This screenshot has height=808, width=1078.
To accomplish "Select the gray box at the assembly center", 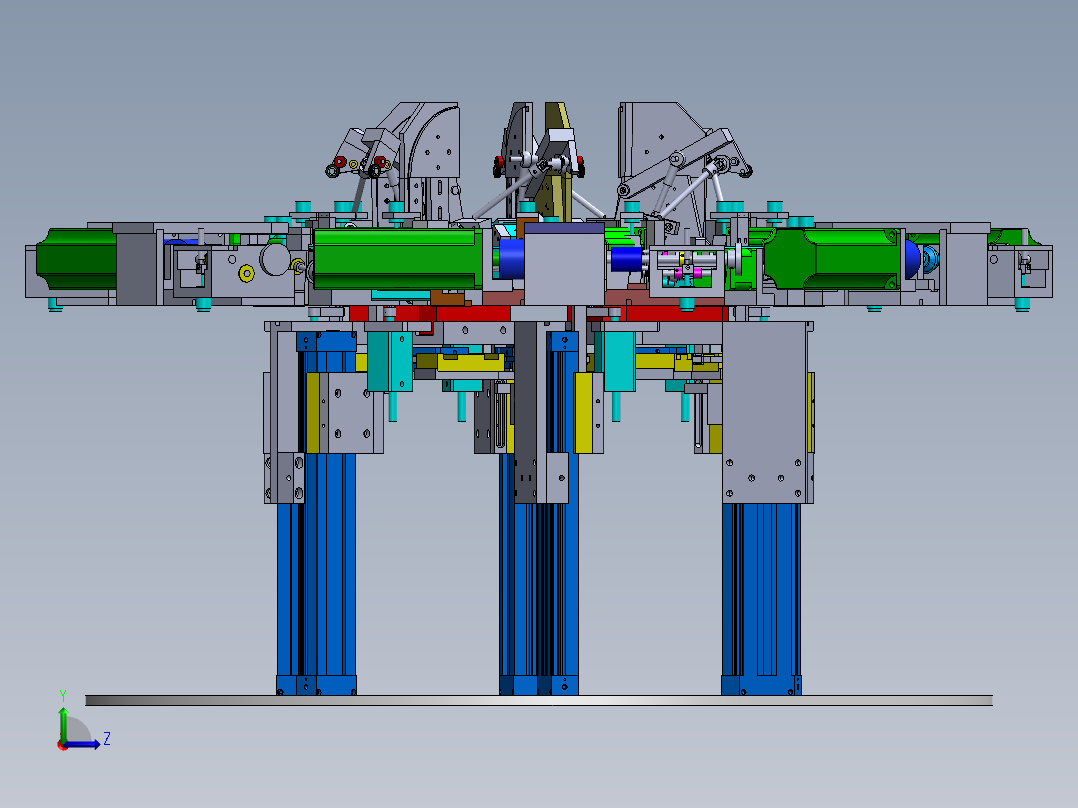I will (564, 265).
